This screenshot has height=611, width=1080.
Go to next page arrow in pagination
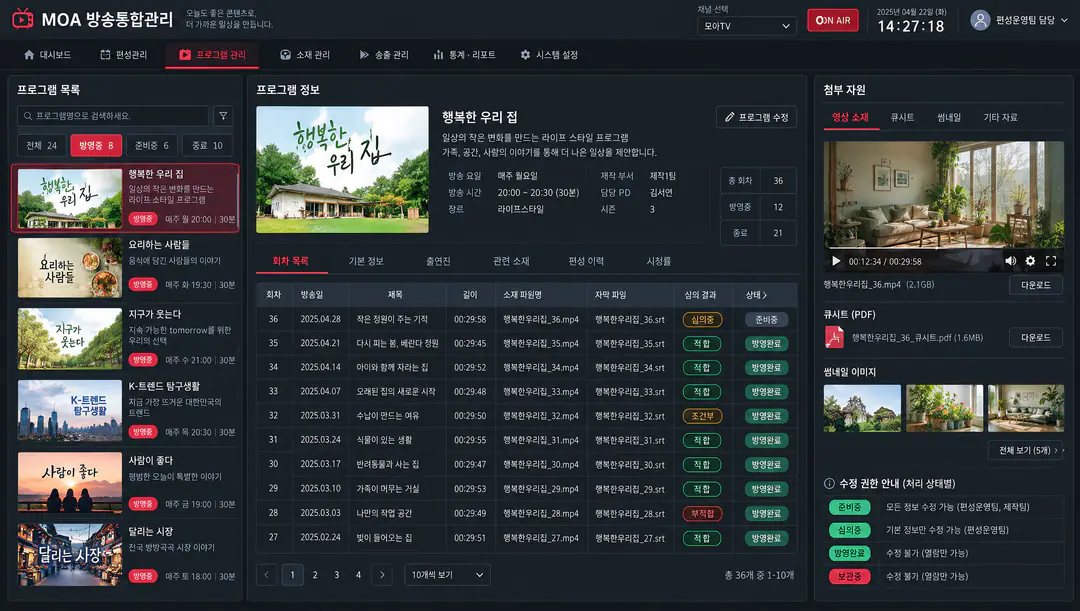pos(382,574)
